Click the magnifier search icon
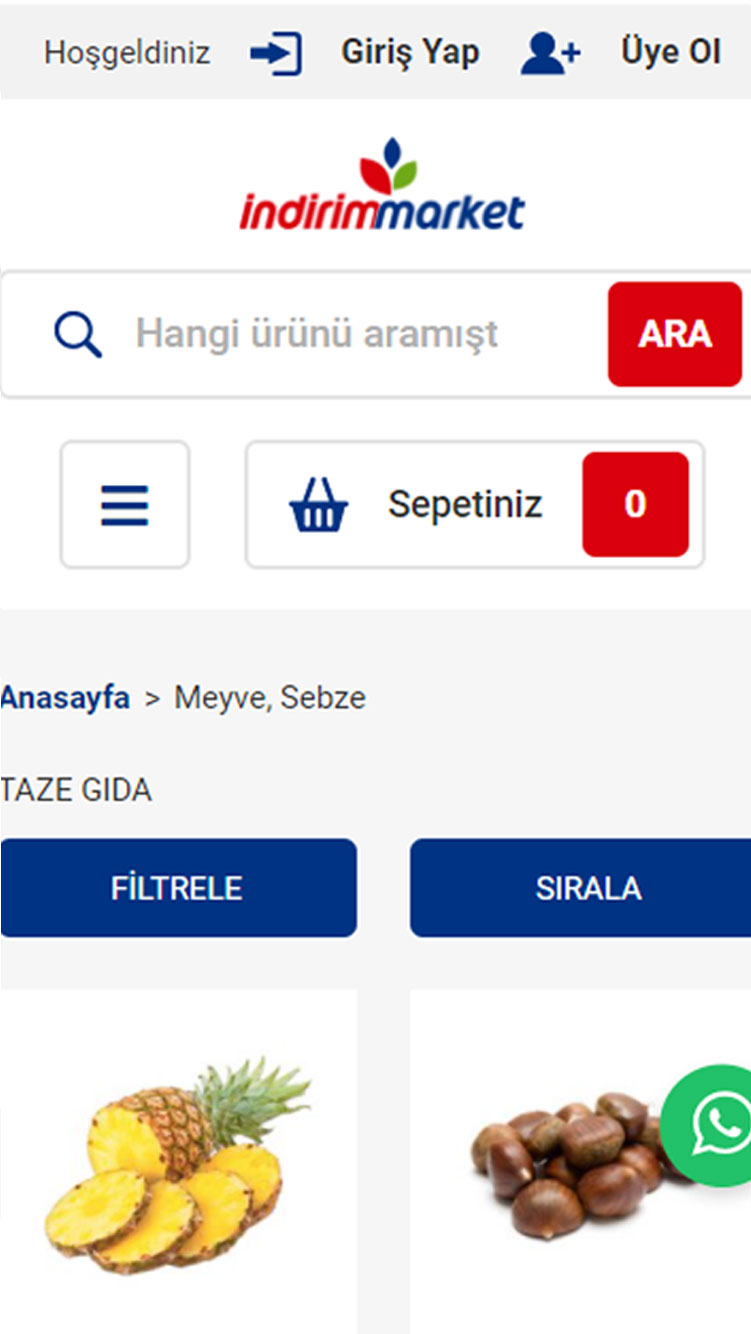This screenshot has height=1334, width=751. pos(78,334)
